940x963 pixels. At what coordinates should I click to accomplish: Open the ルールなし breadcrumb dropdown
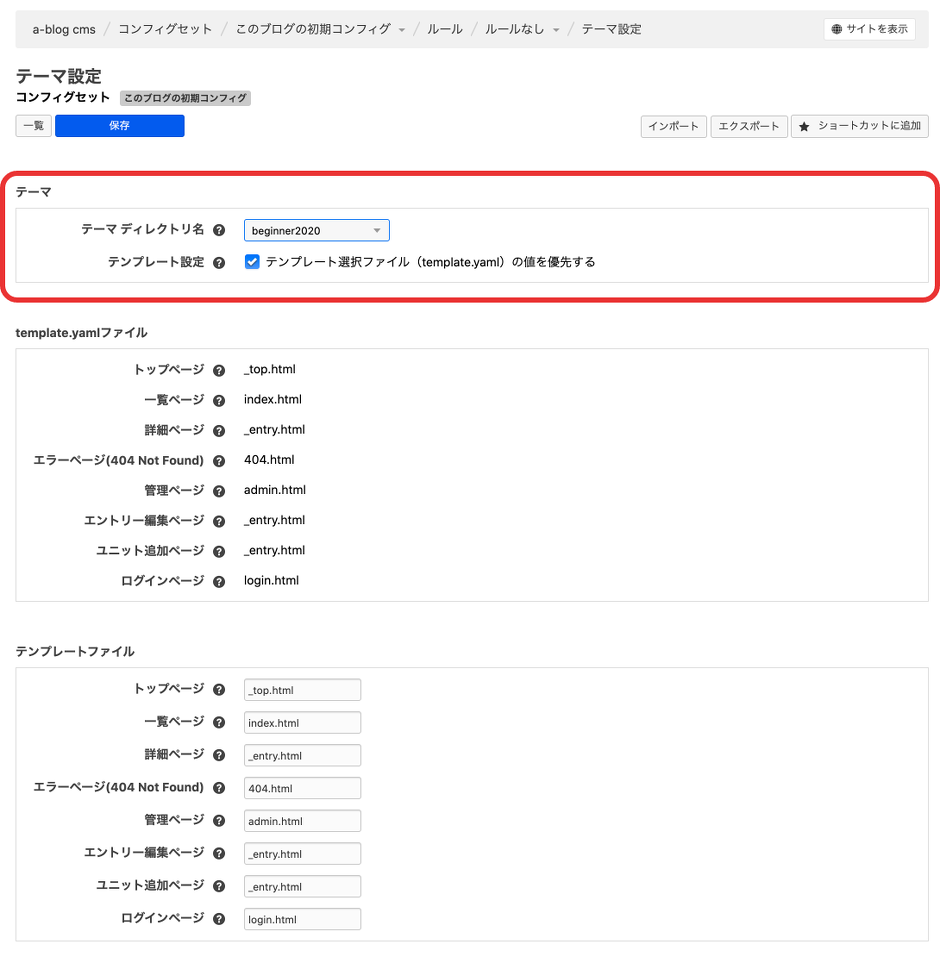(x=556, y=29)
